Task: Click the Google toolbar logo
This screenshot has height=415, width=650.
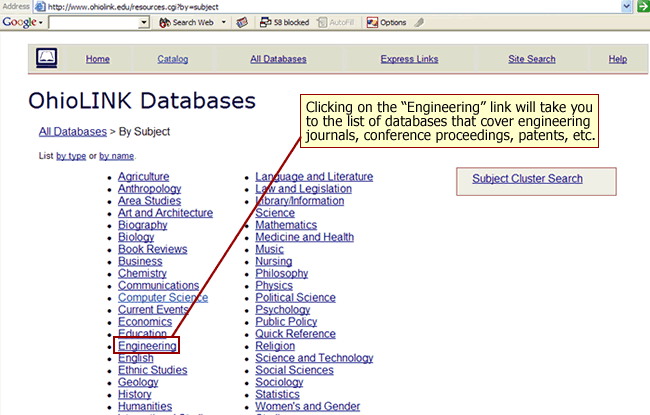Action: (x=19, y=22)
